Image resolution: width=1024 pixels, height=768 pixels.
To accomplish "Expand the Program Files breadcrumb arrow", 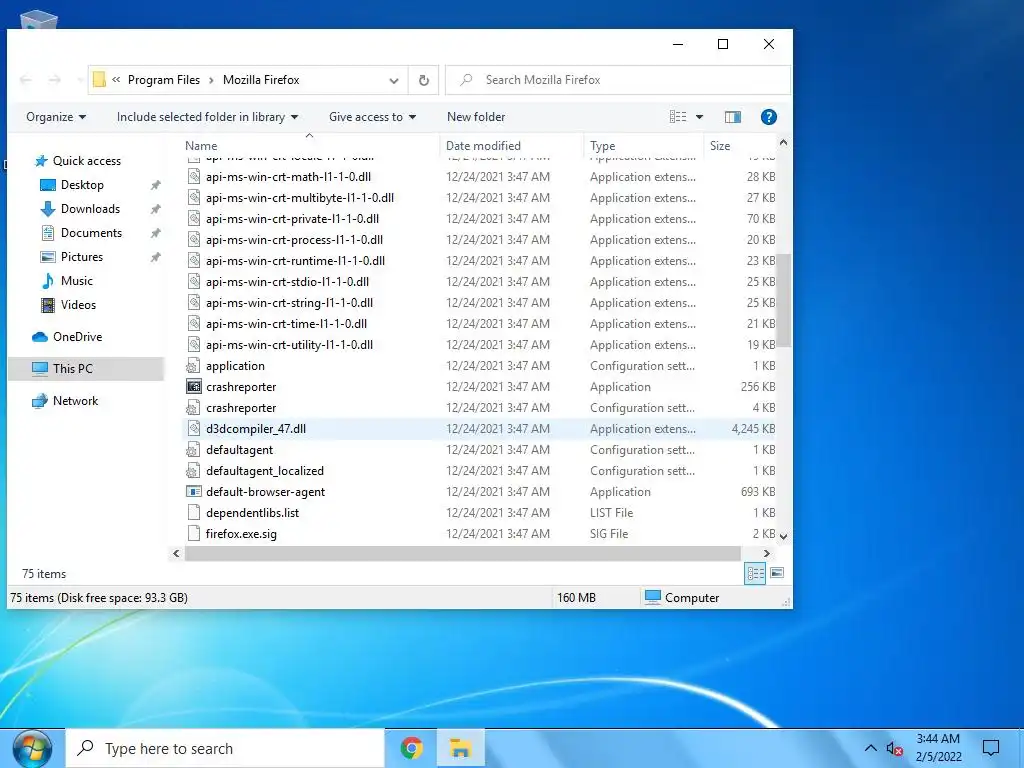I will tap(211, 80).
